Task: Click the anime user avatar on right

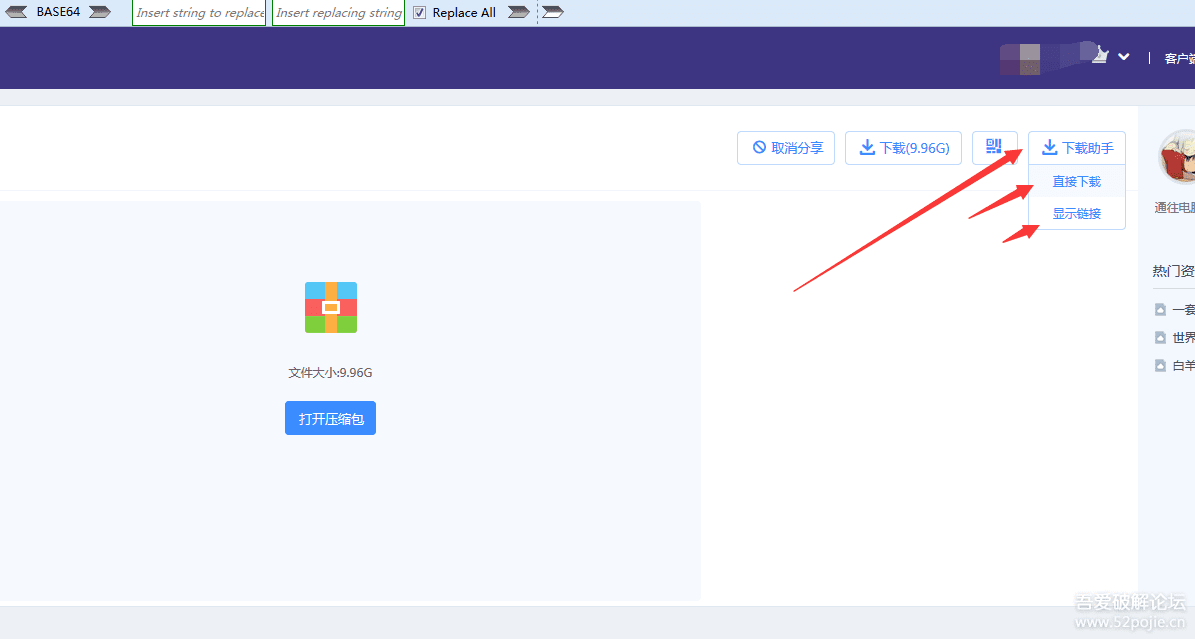Action: pos(1180,158)
